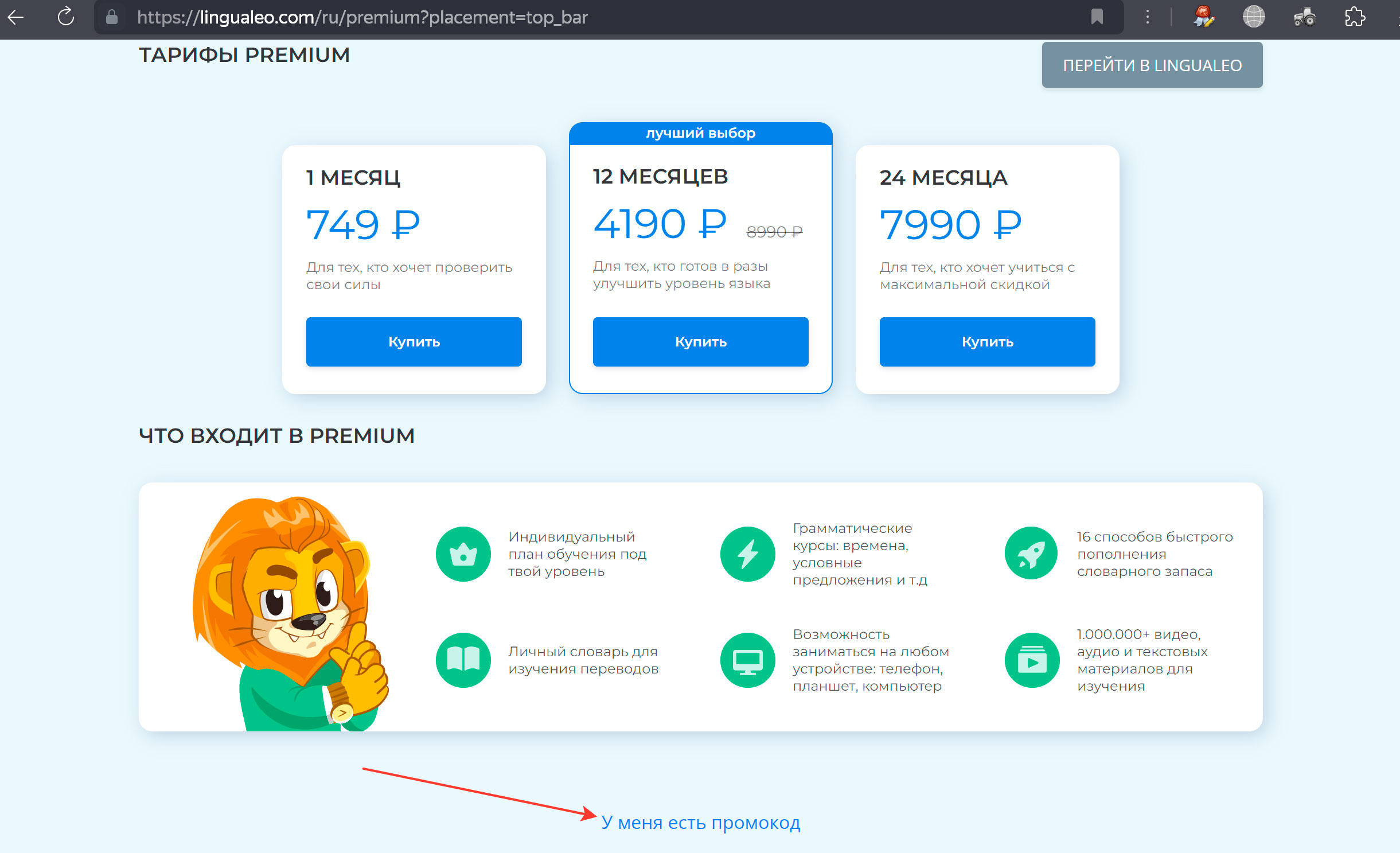
Task: Click the ТАРИФЫ PREMIUM heading
Action: (x=244, y=55)
